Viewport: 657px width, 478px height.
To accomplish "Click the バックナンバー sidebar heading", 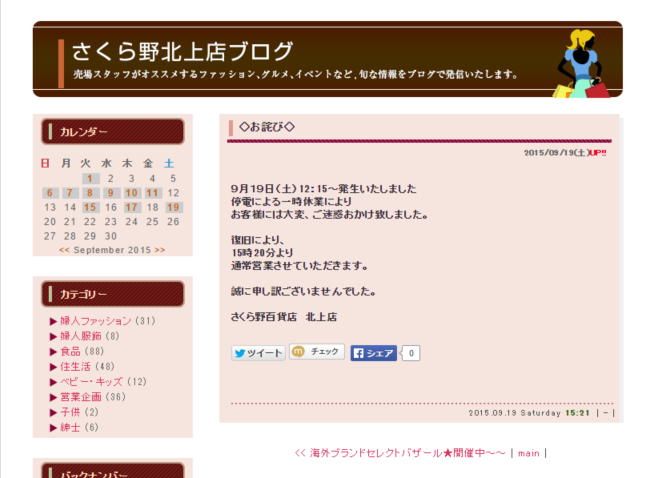I will (113, 471).
